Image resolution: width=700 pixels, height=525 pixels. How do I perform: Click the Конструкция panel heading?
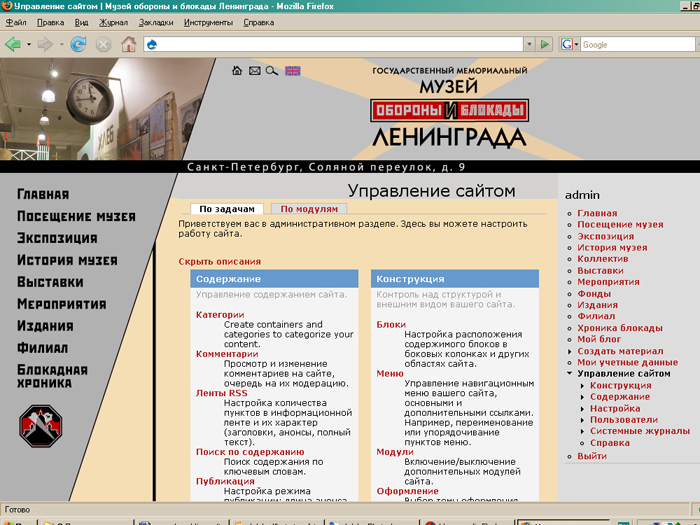(x=455, y=279)
